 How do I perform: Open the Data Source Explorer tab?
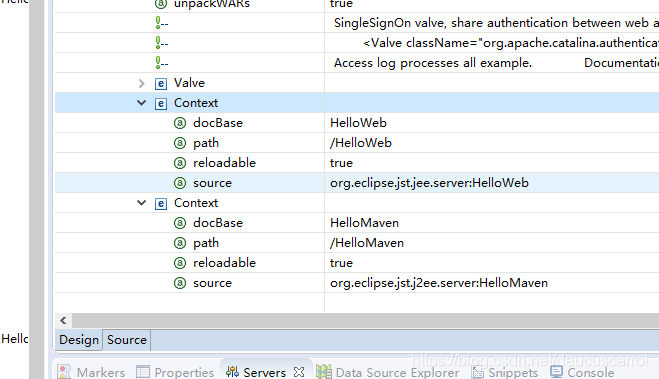click(x=388, y=372)
